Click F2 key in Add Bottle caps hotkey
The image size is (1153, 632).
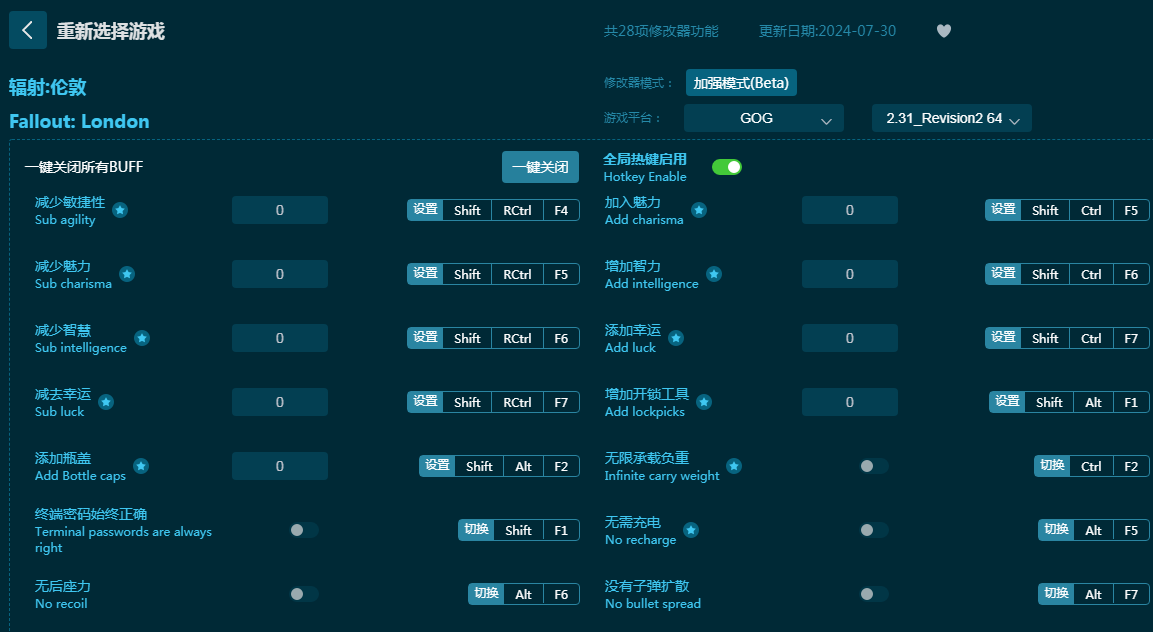(x=561, y=466)
